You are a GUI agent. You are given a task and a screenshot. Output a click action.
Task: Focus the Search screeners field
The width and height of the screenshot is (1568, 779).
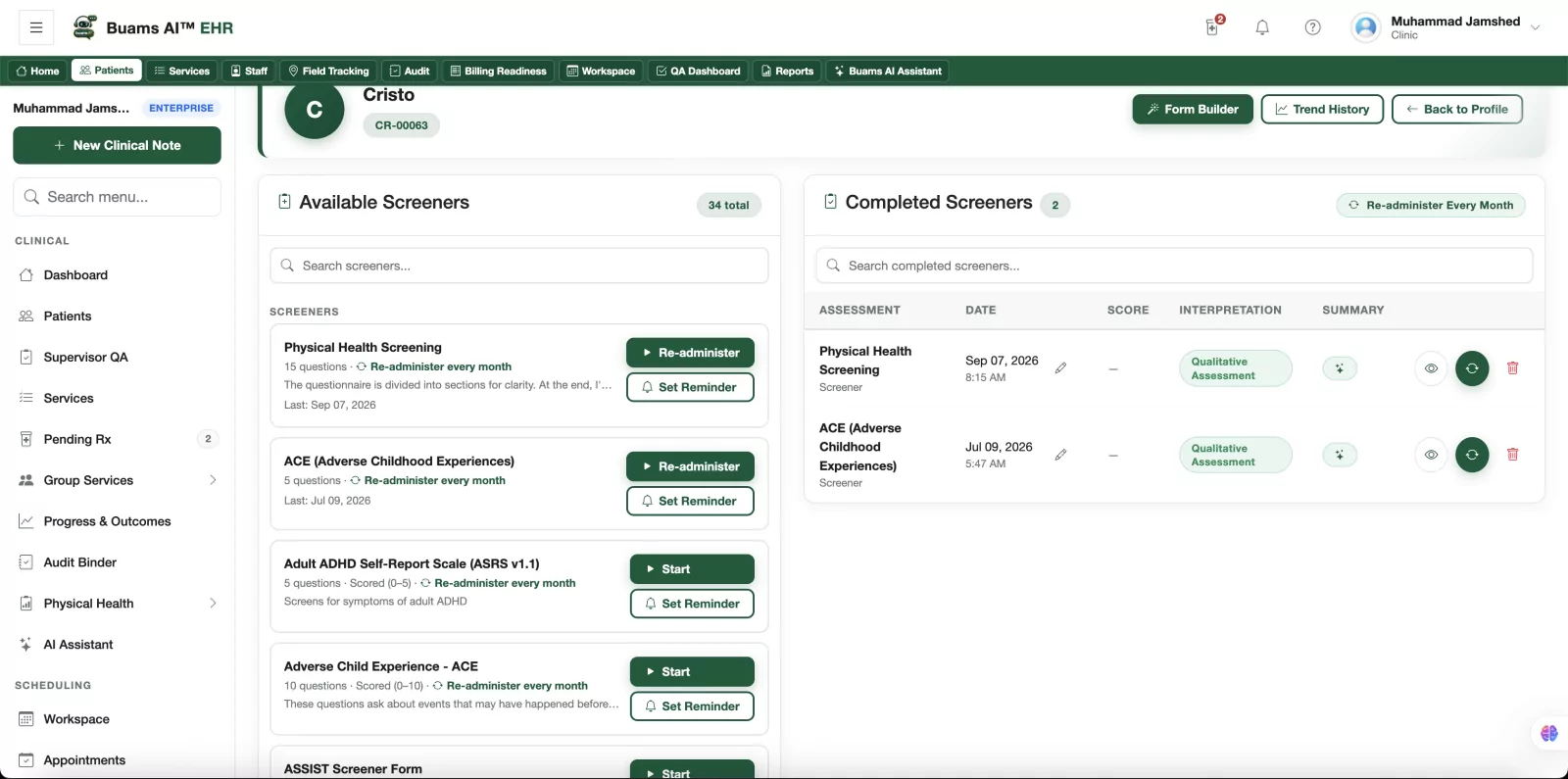519,266
